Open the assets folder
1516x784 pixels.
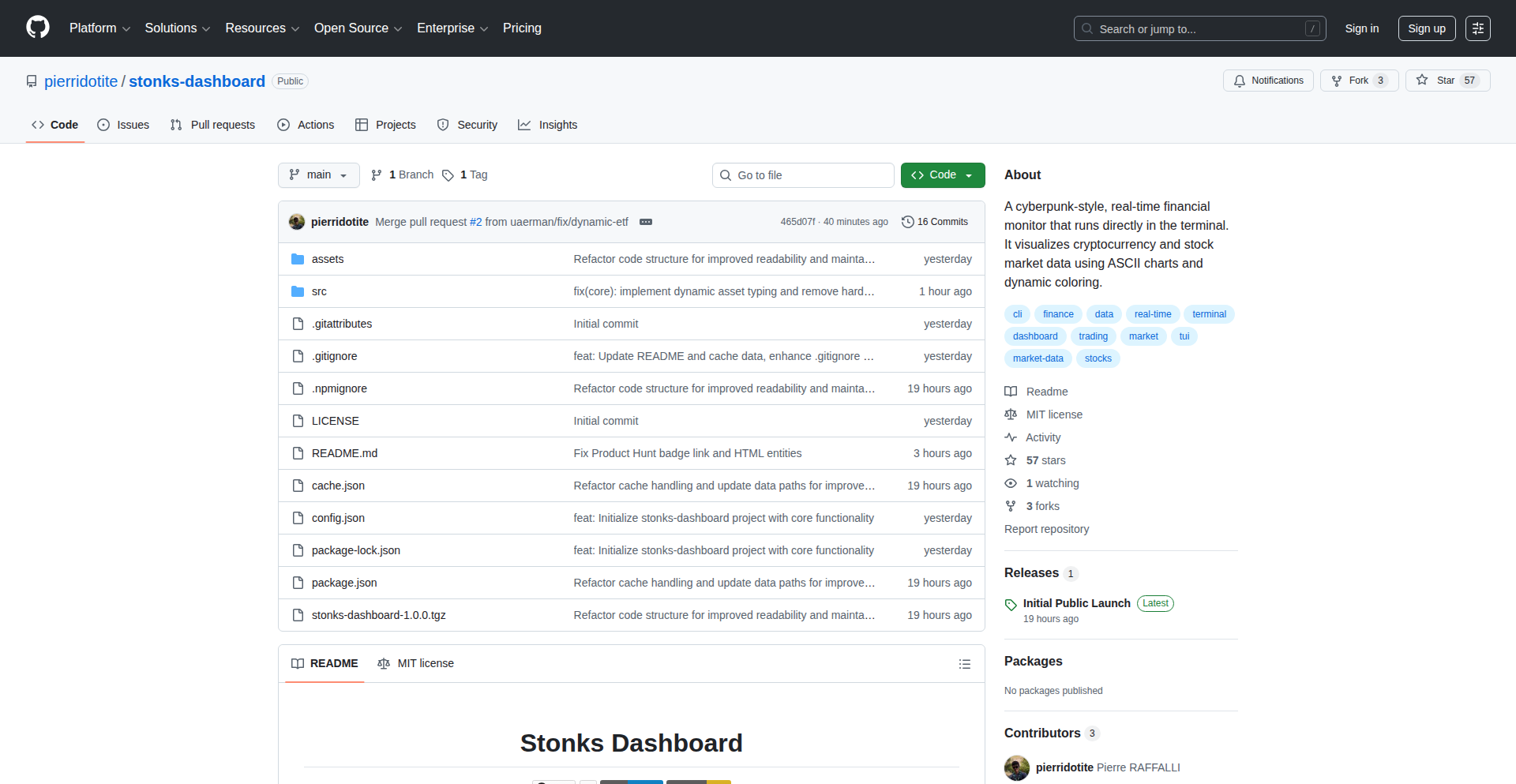point(327,259)
